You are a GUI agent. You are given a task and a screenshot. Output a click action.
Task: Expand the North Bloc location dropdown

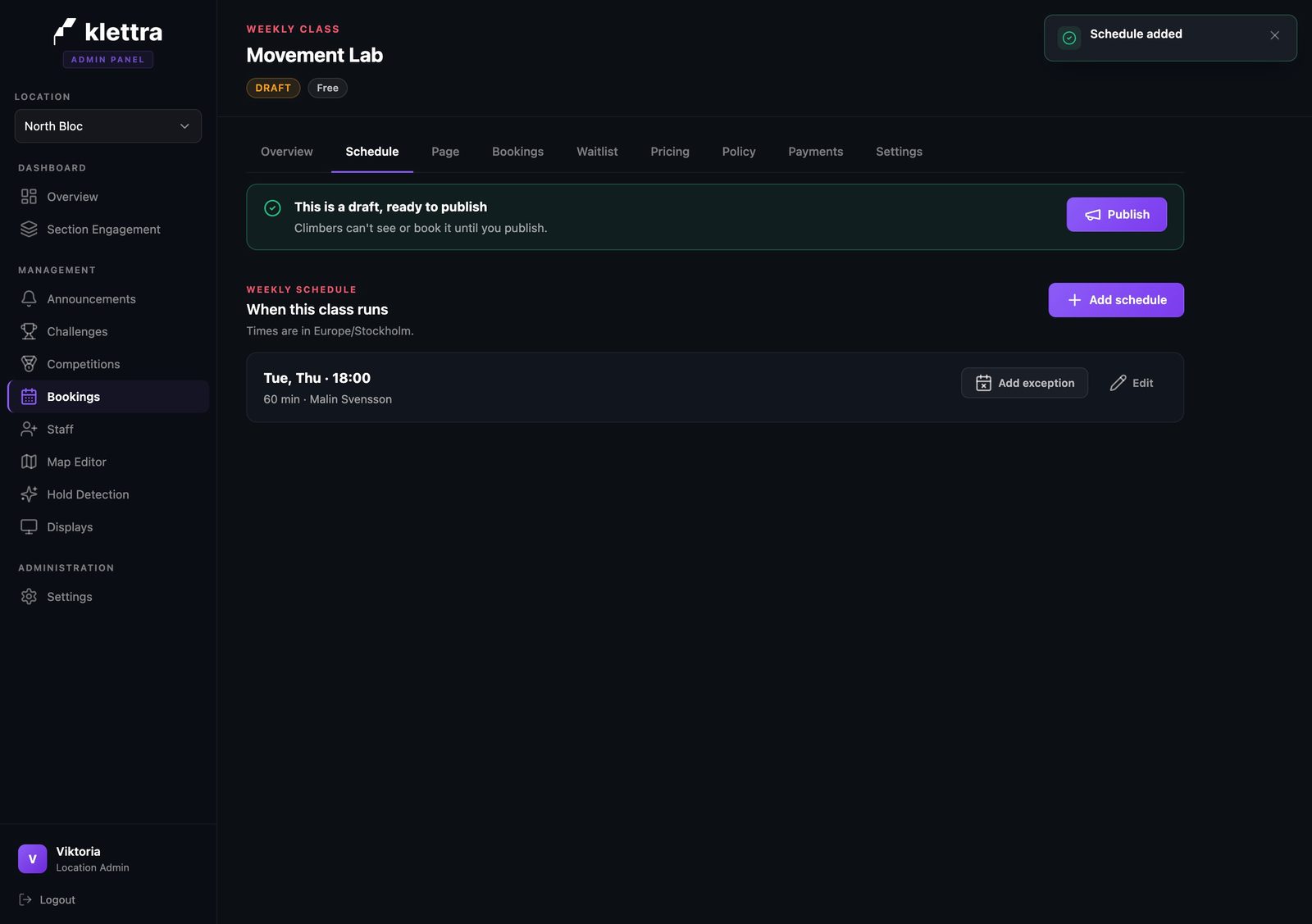pyautogui.click(x=108, y=126)
